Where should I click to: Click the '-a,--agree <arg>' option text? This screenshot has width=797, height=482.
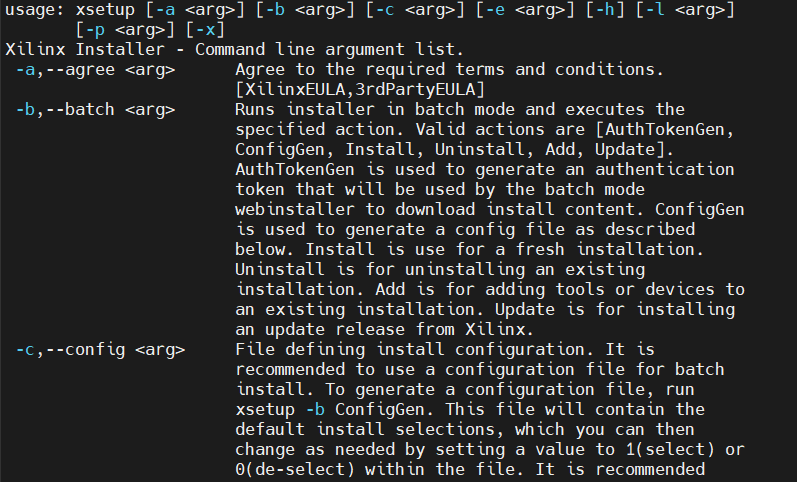(96, 70)
